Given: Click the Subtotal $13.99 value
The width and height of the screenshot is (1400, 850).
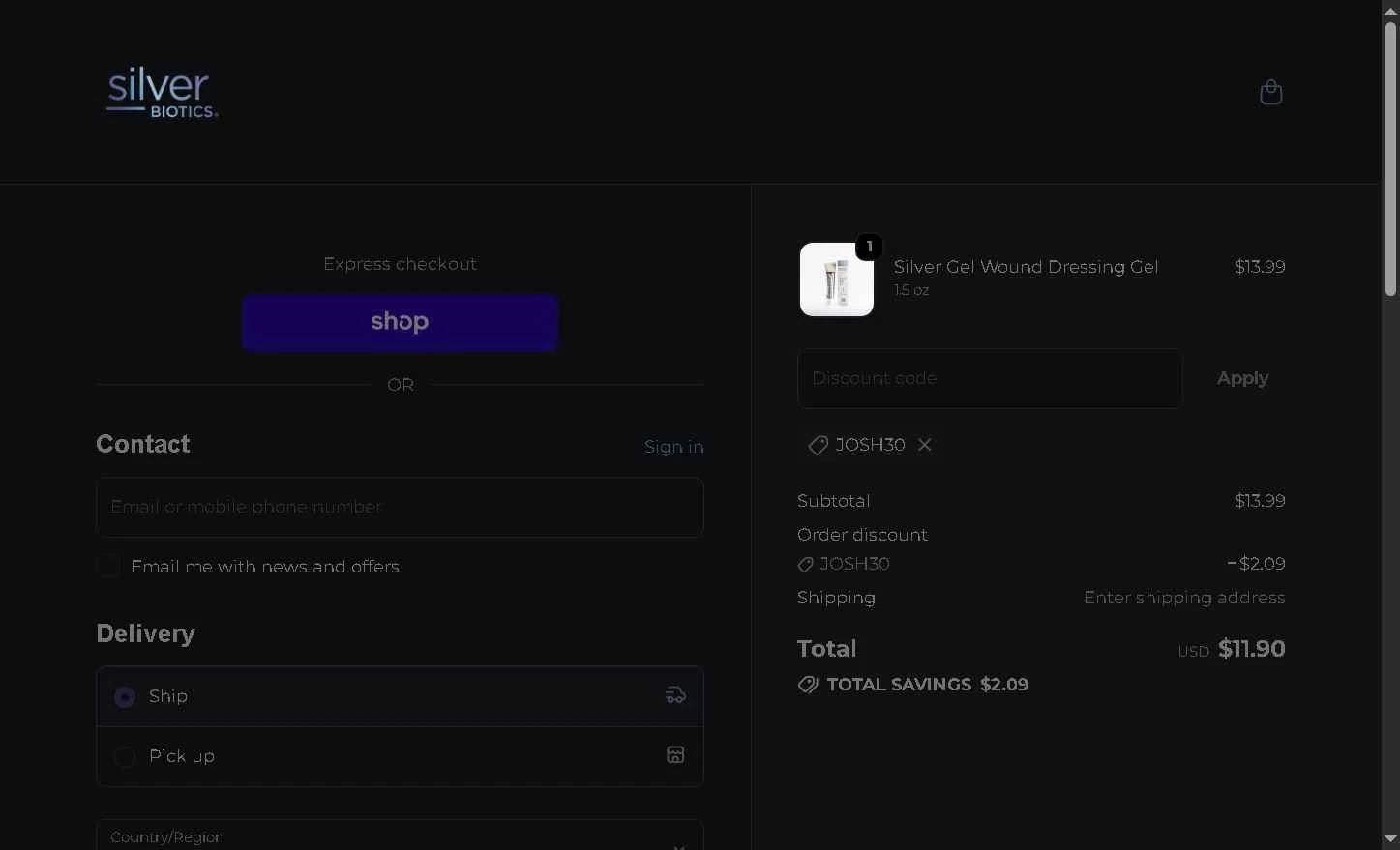Looking at the screenshot, I should pos(1260,501).
